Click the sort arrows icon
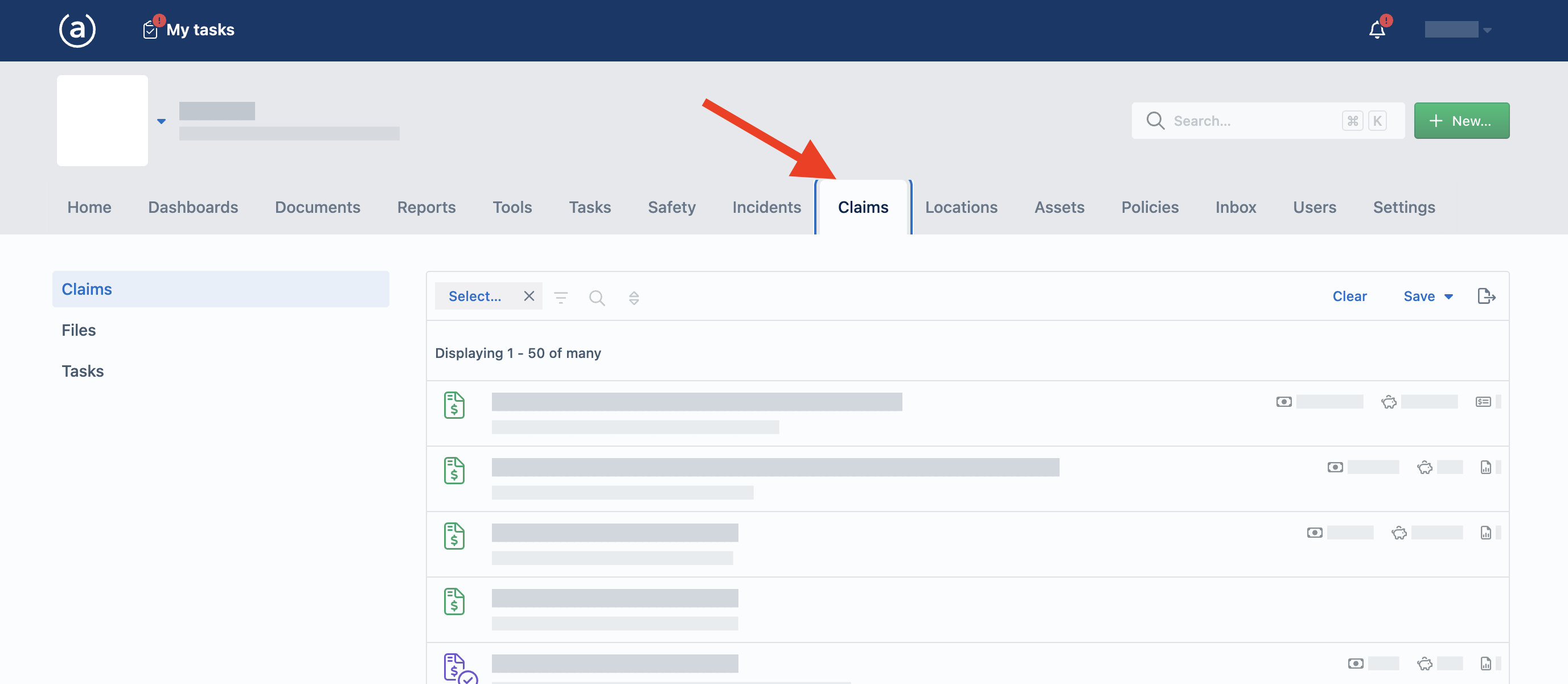Image resolution: width=1568 pixels, height=684 pixels. coord(634,298)
